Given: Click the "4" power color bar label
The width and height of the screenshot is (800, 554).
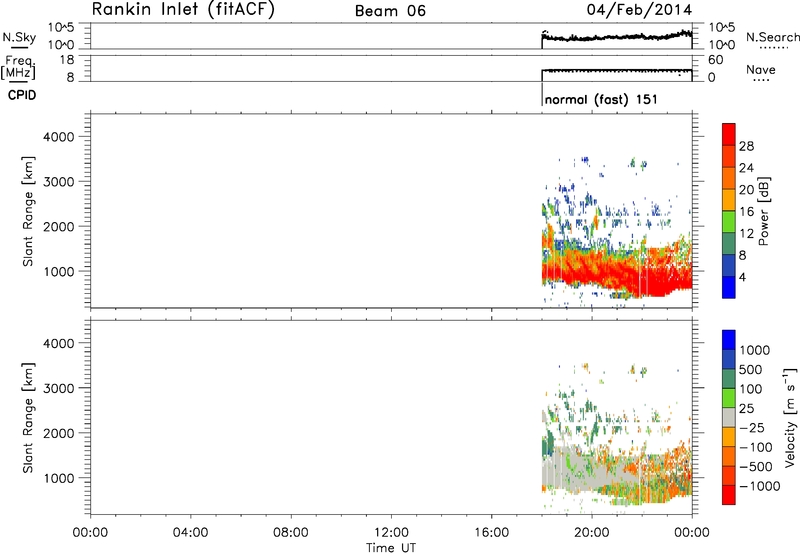Looking at the screenshot, I should pyautogui.click(x=742, y=278).
